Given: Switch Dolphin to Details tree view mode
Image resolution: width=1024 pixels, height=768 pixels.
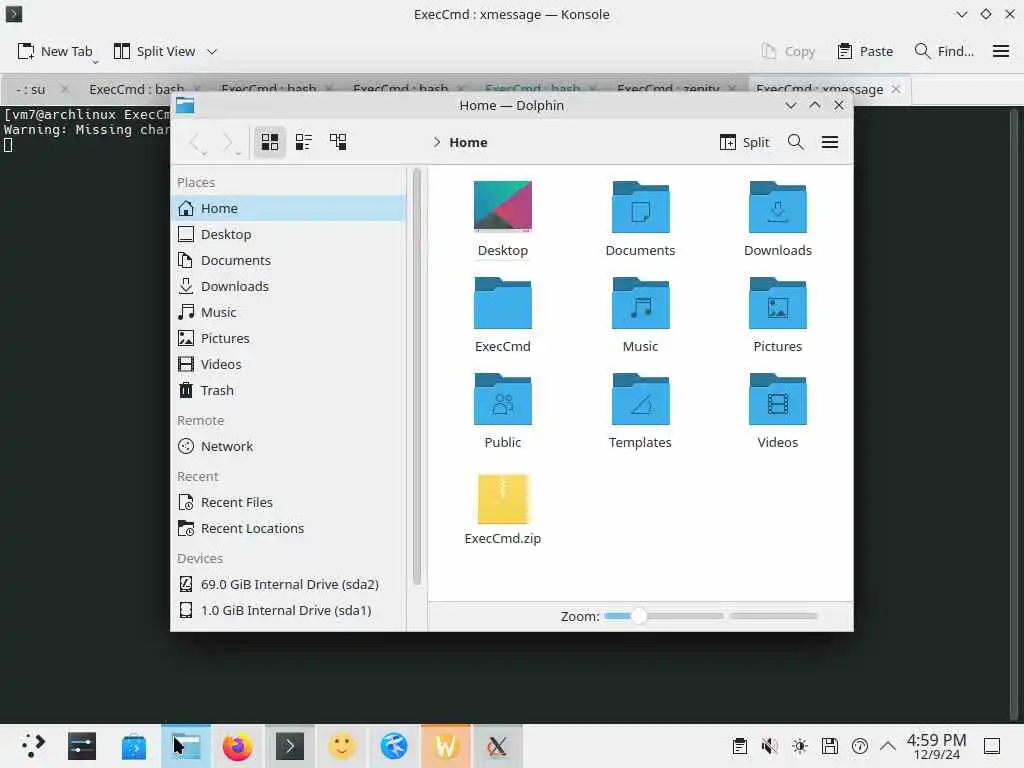Looking at the screenshot, I should 338,142.
